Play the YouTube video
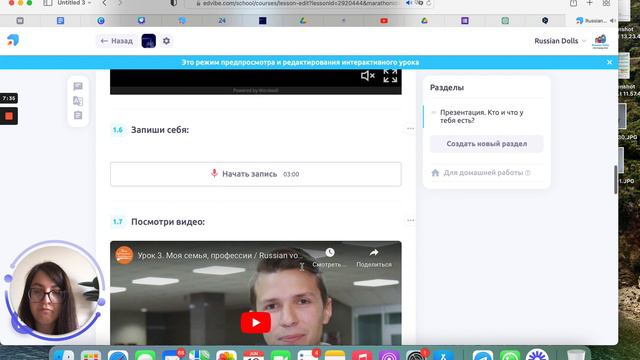This screenshot has height=360, width=640. tap(256, 322)
